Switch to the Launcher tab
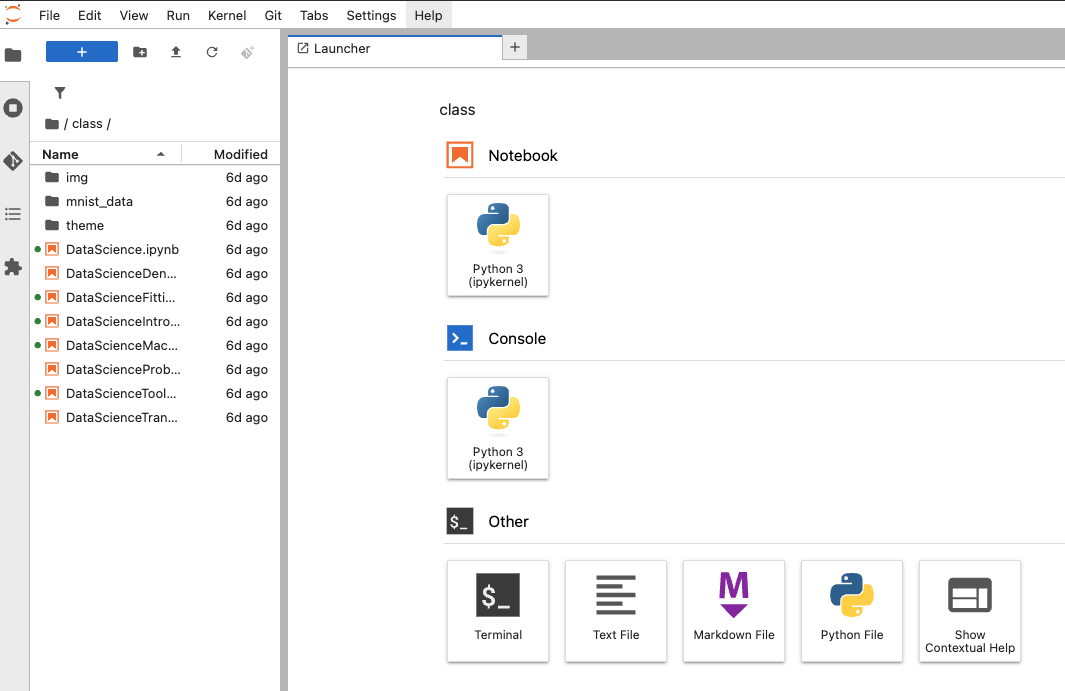The width and height of the screenshot is (1065, 691). pos(342,48)
